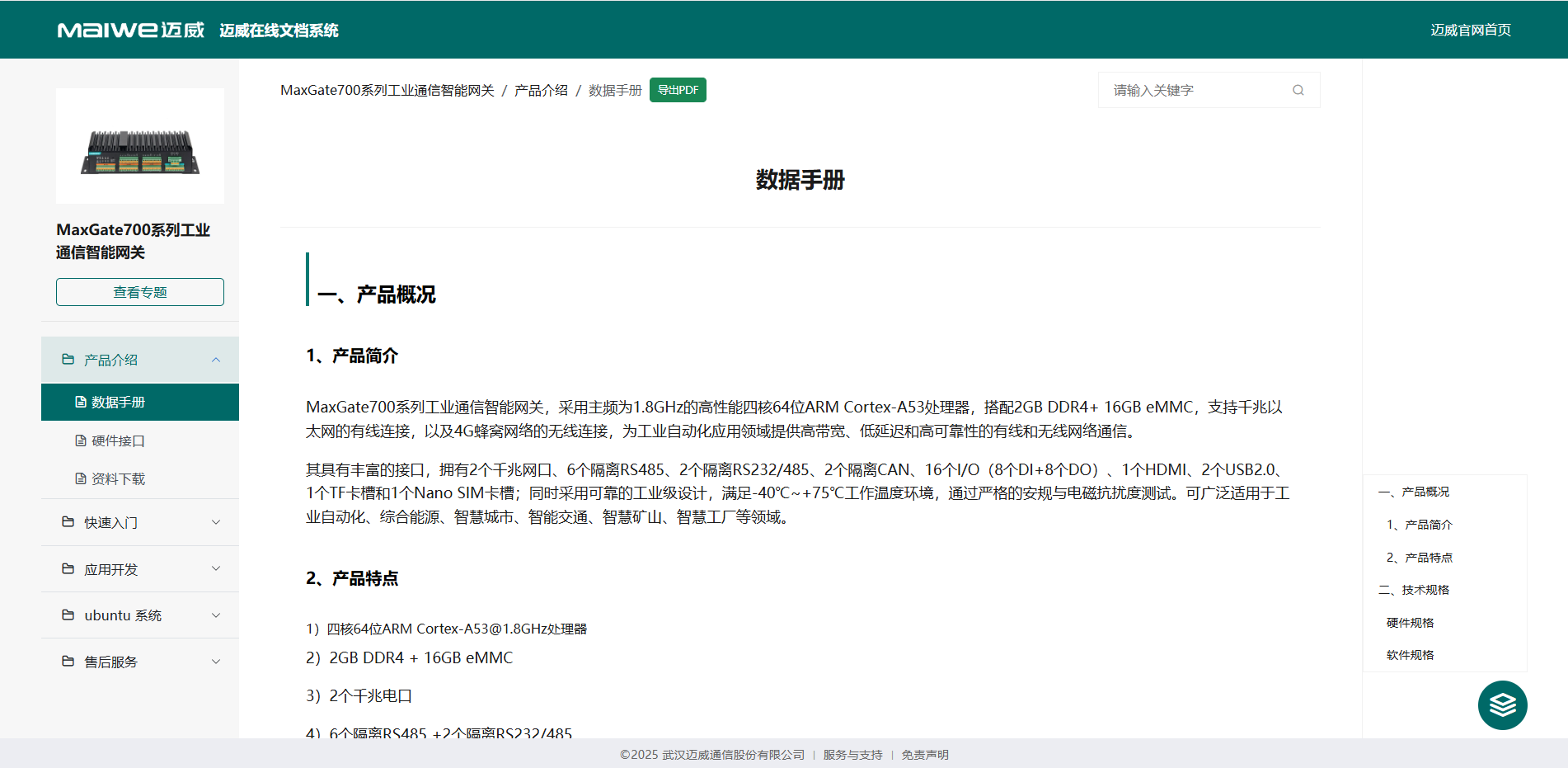Click the 数据手册 page heading
This screenshot has width=1568, height=768.
tap(800, 180)
